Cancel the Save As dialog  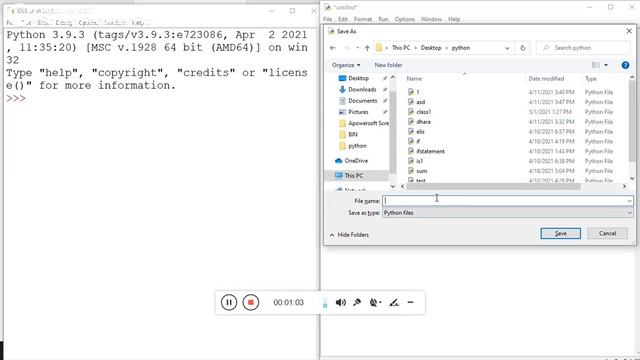pos(607,233)
